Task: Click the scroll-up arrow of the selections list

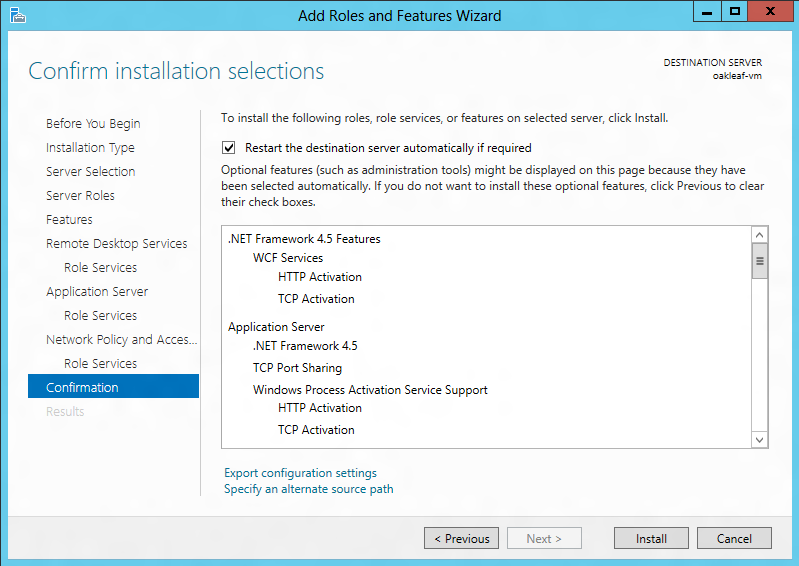Action: (x=759, y=235)
